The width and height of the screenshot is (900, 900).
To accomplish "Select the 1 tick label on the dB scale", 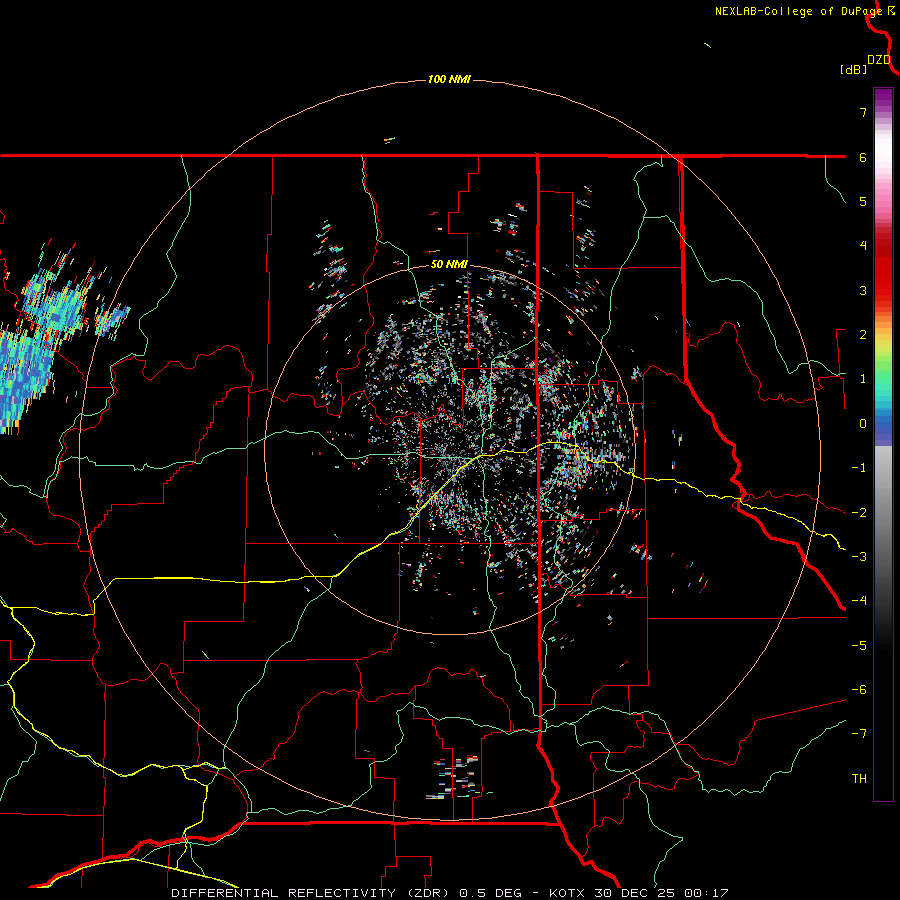I will 863,378.
